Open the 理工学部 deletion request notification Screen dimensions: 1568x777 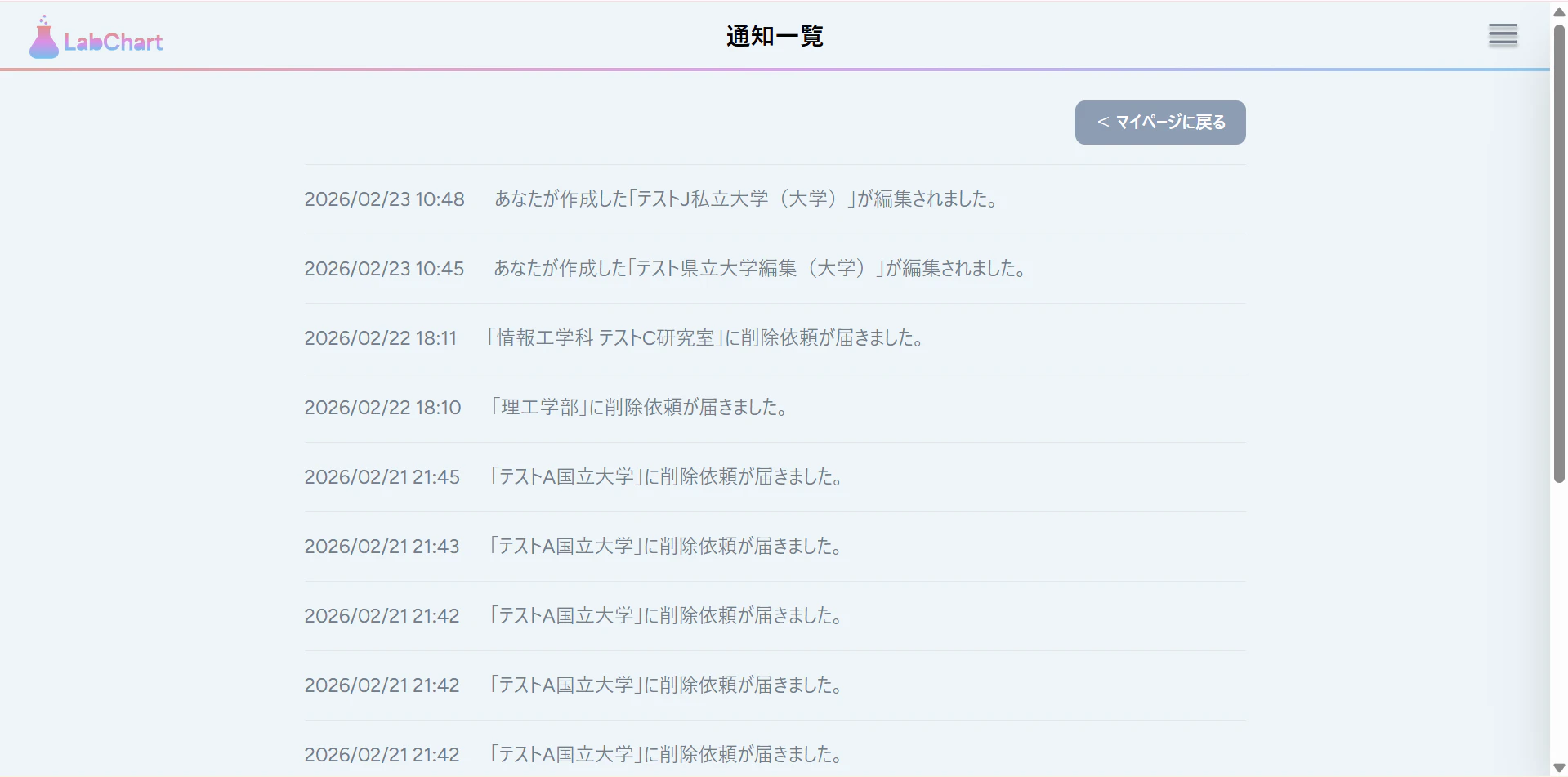[x=638, y=408]
